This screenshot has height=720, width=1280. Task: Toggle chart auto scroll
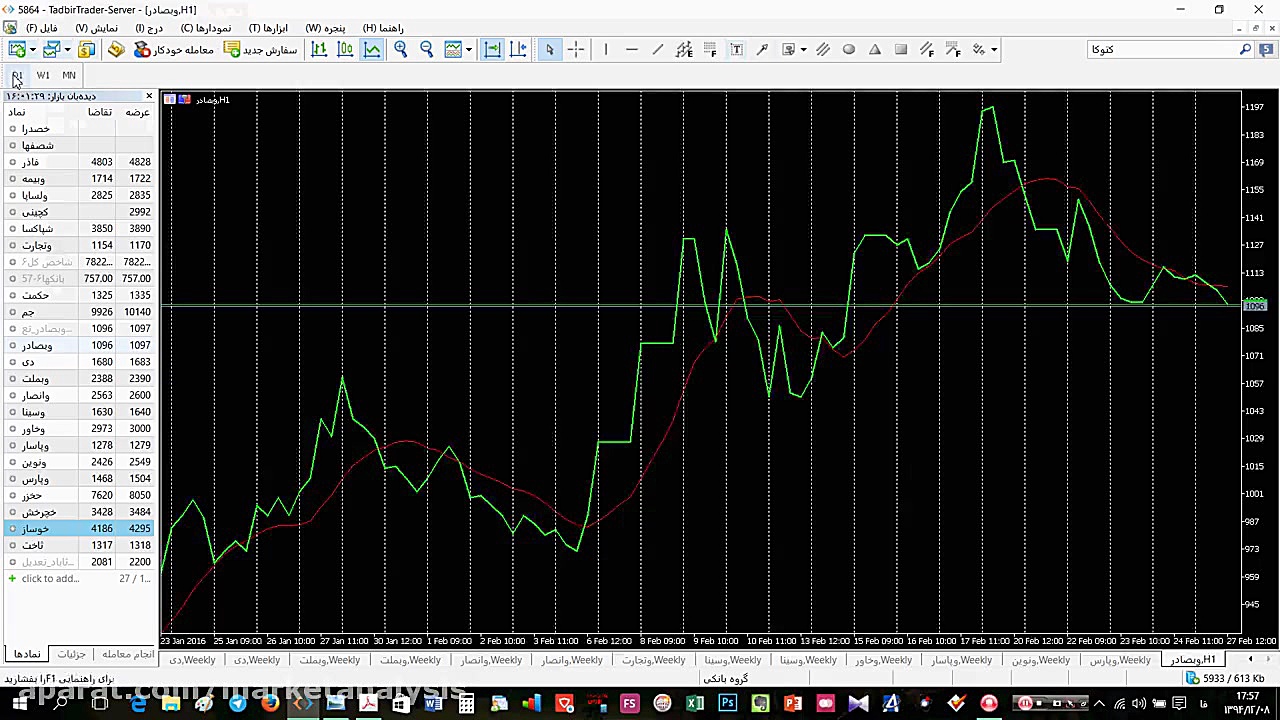coord(492,49)
